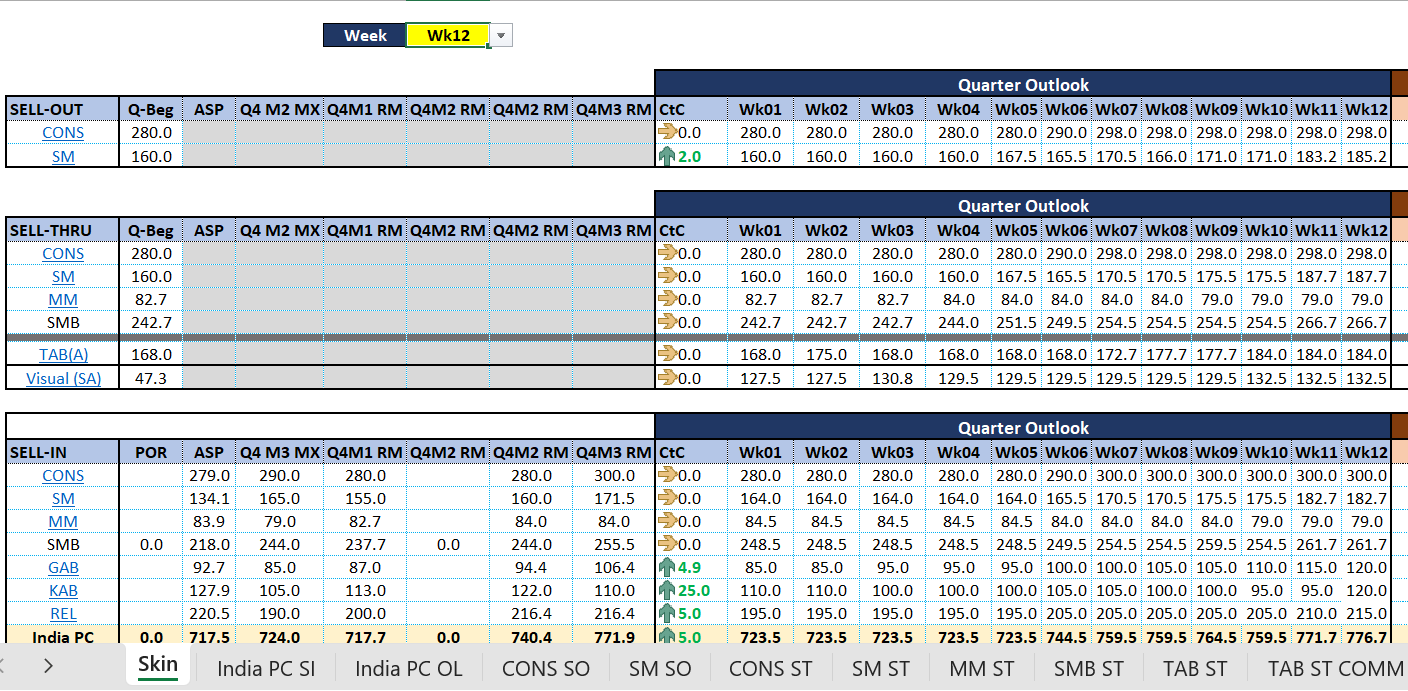Open the India PC OL sheet tab

(x=408, y=668)
